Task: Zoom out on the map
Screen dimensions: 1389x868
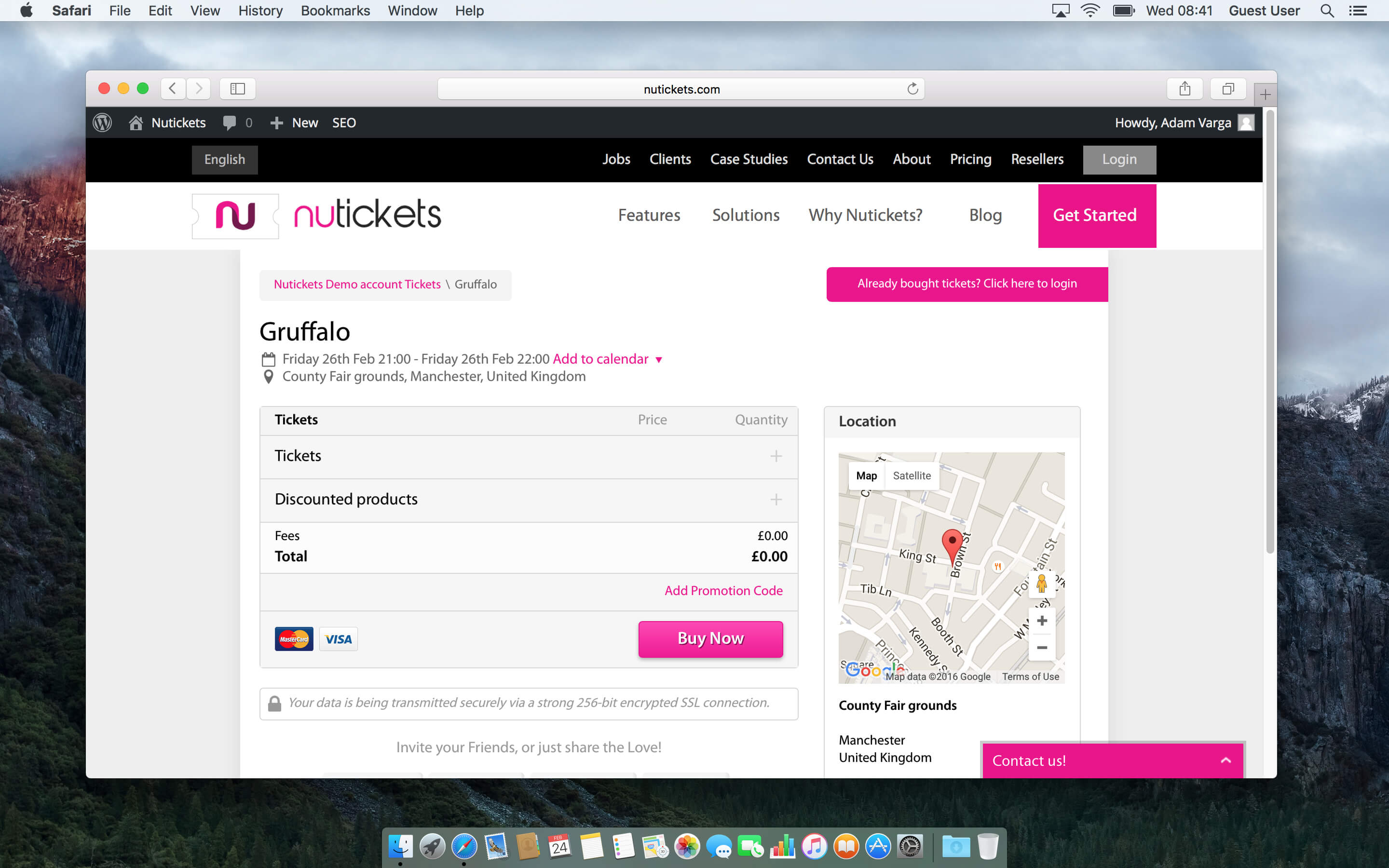Action: (1042, 648)
